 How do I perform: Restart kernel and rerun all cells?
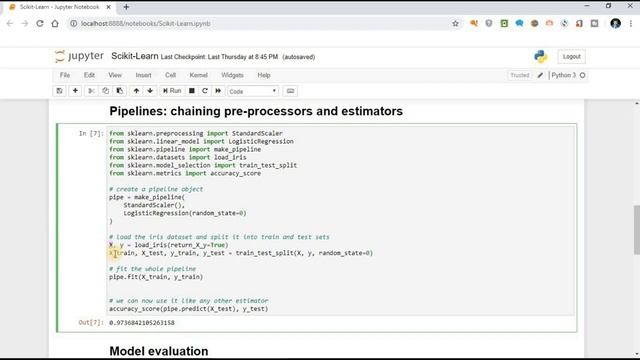pyautogui.click(x=218, y=91)
